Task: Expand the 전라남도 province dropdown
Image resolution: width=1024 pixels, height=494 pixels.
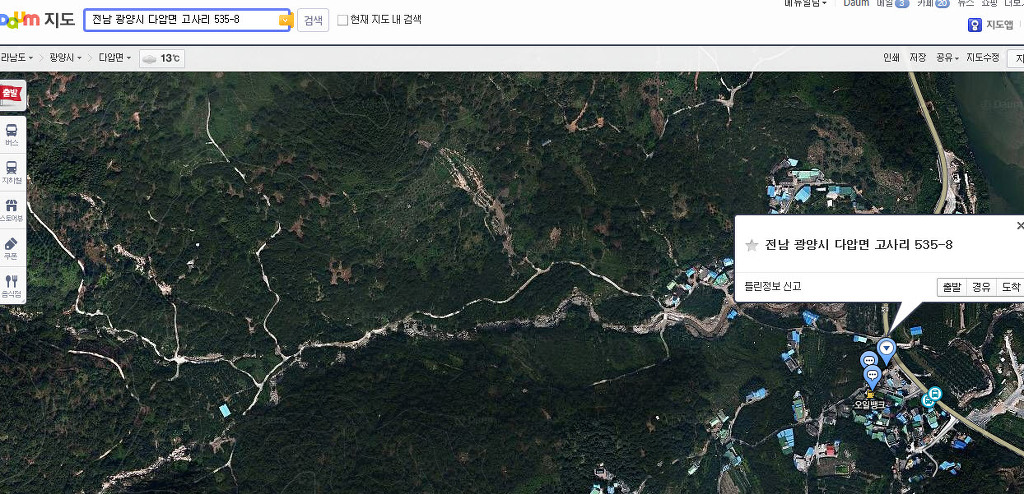Action: pos(16,58)
